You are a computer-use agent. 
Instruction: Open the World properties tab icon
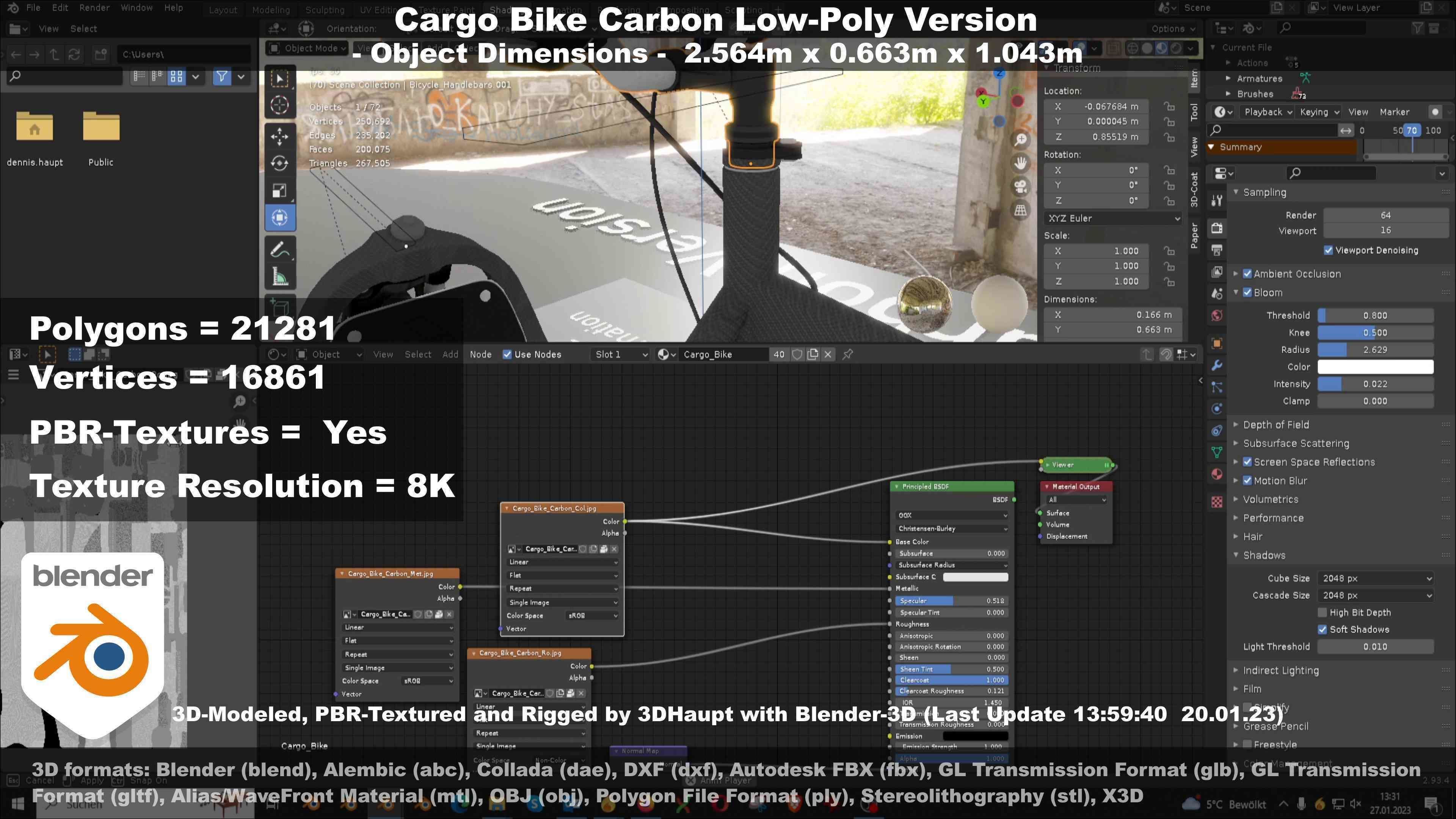coord(1217,315)
